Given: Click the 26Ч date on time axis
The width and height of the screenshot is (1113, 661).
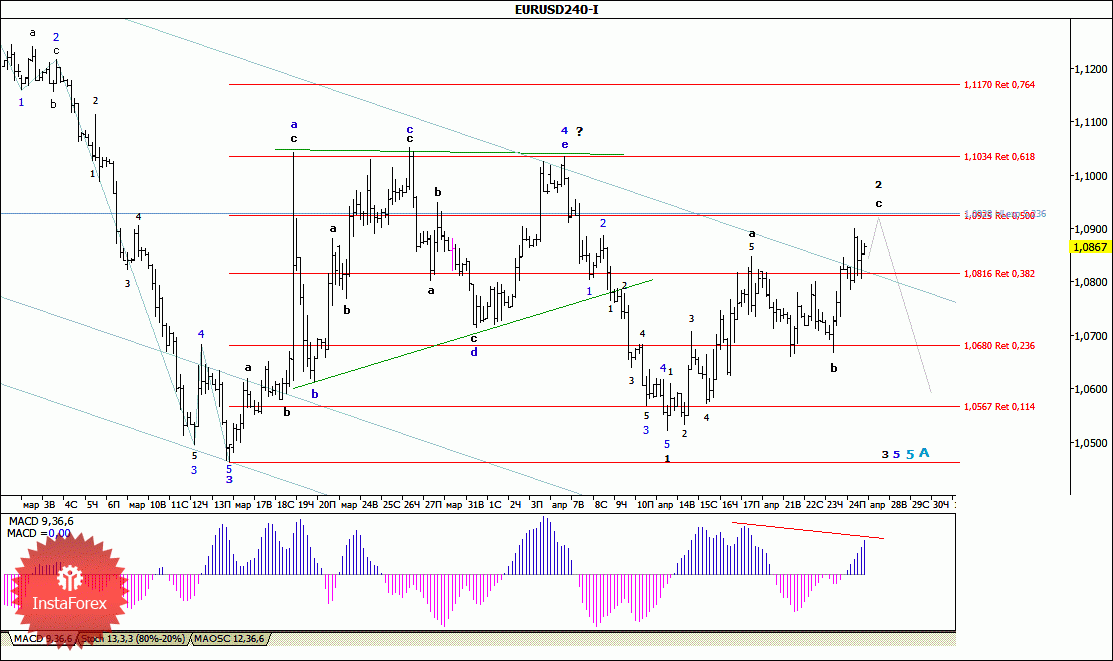Looking at the screenshot, I should [x=412, y=505].
